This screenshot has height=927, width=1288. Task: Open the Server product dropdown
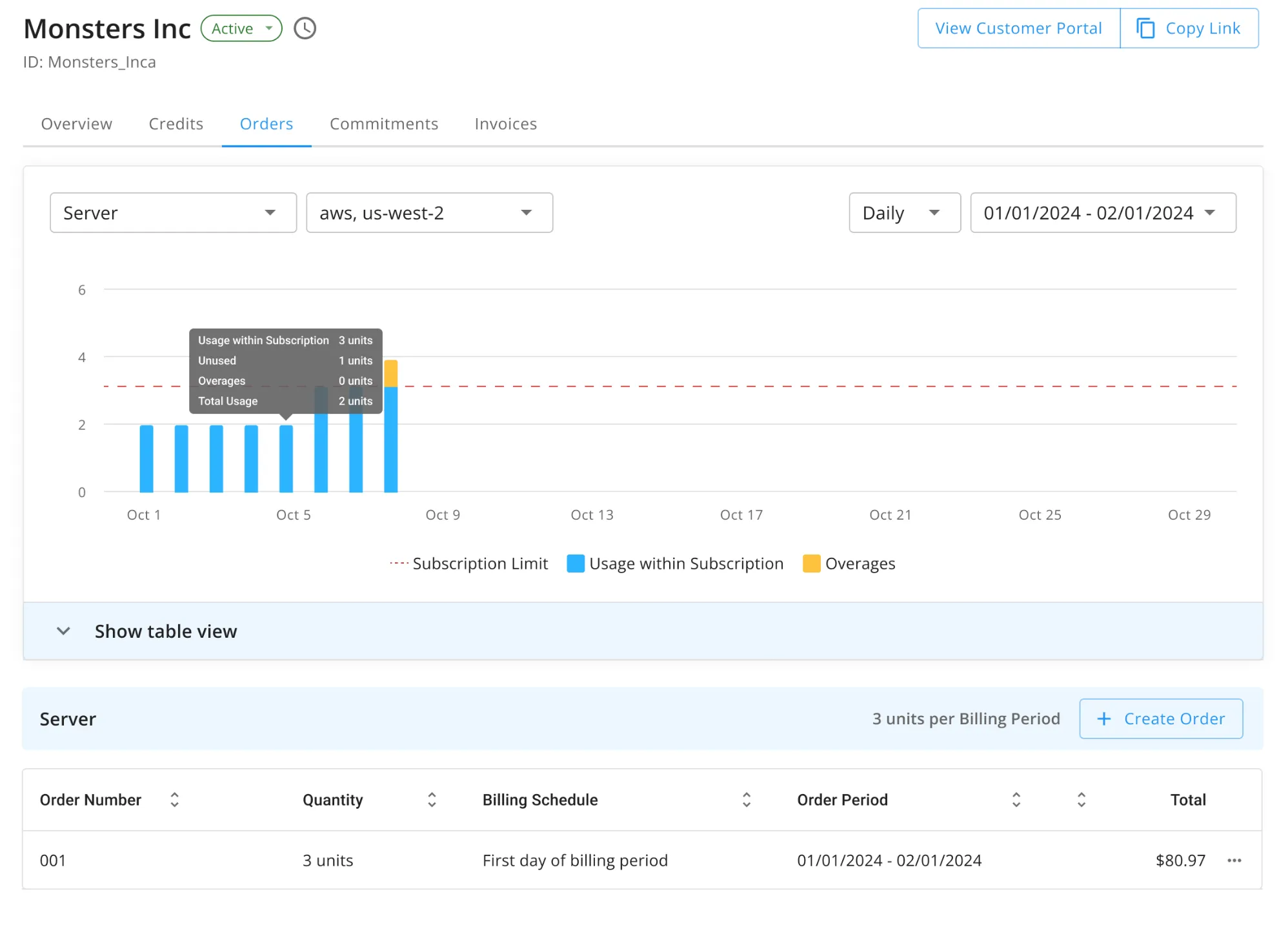pyautogui.click(x=173, y=212)
